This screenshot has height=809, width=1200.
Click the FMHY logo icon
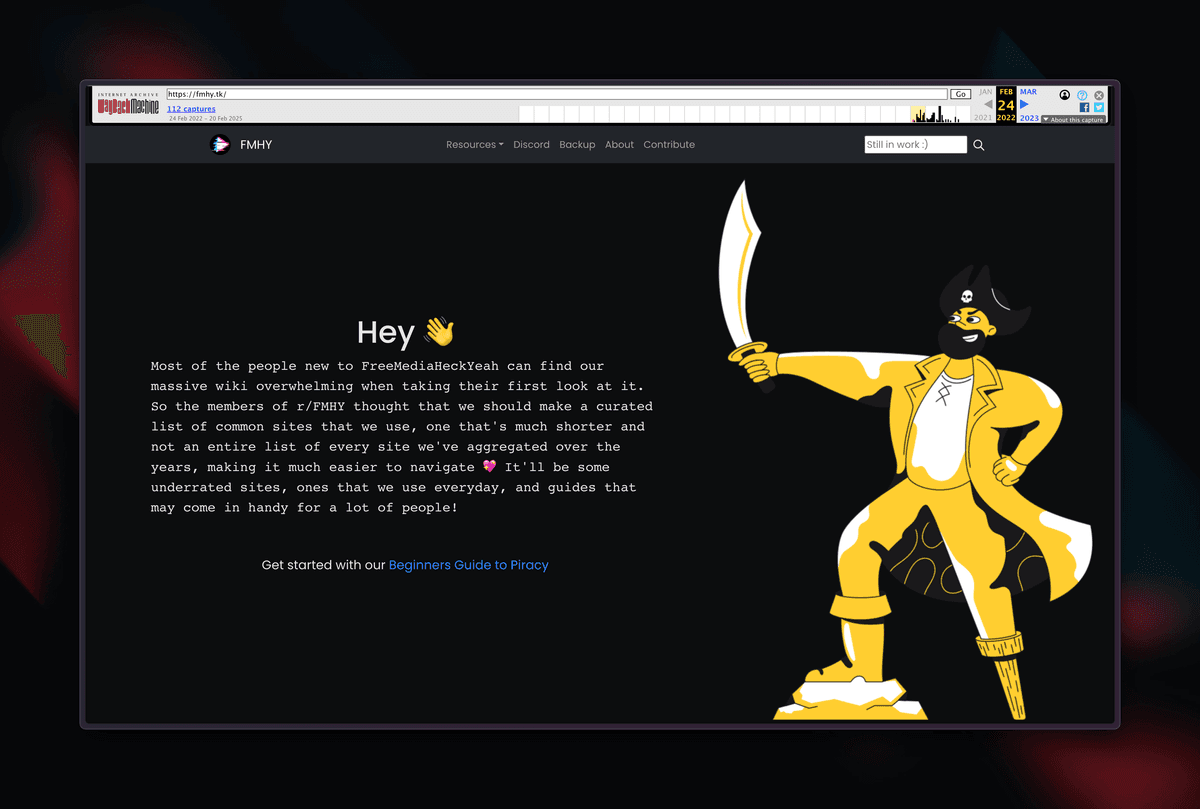(220, 145)
